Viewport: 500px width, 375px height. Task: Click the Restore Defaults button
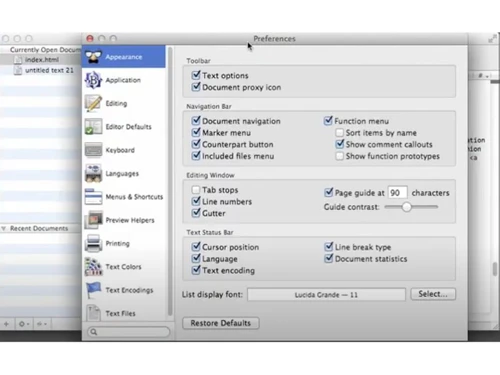(x=221, y=323)
